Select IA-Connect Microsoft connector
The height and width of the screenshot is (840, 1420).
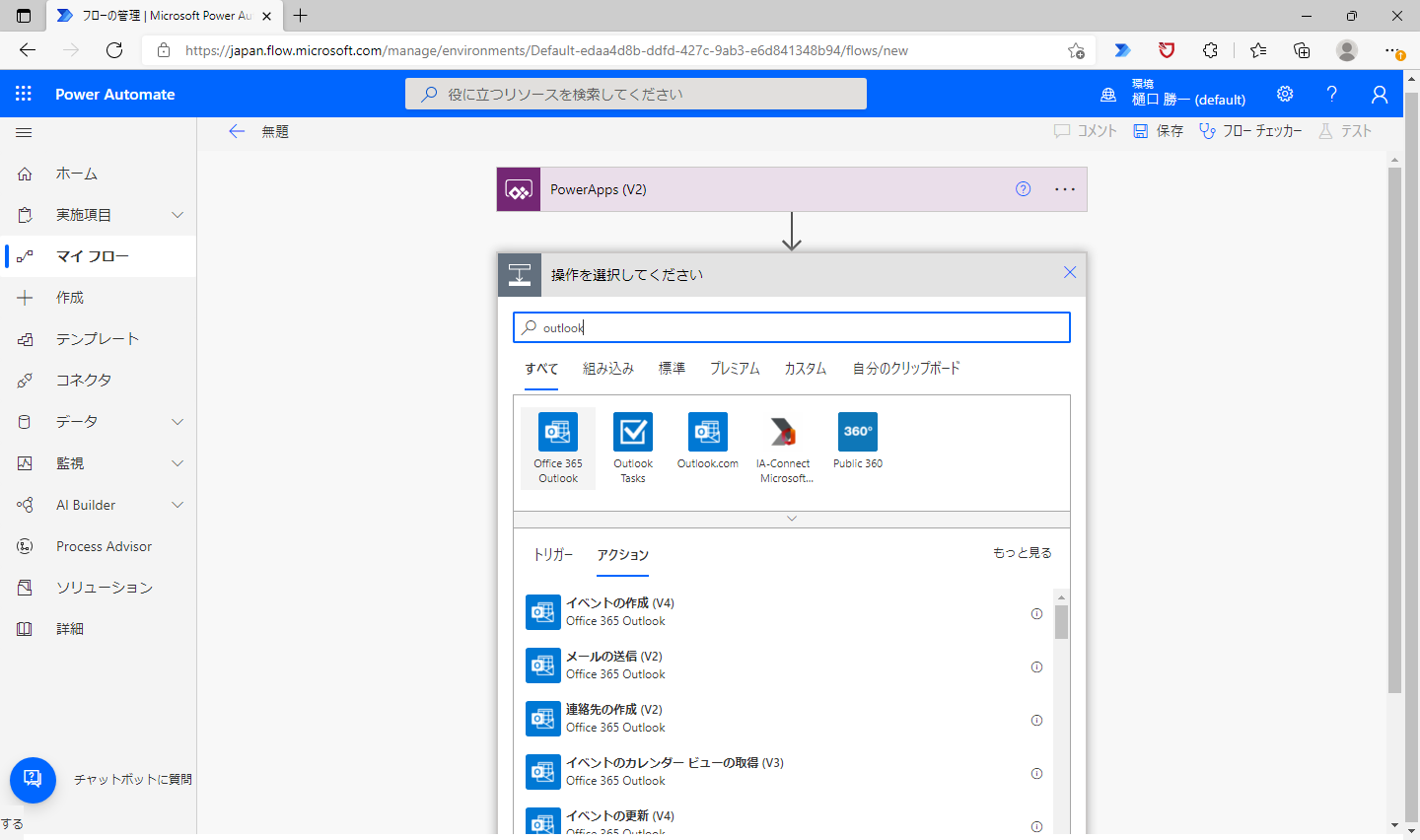784,449
